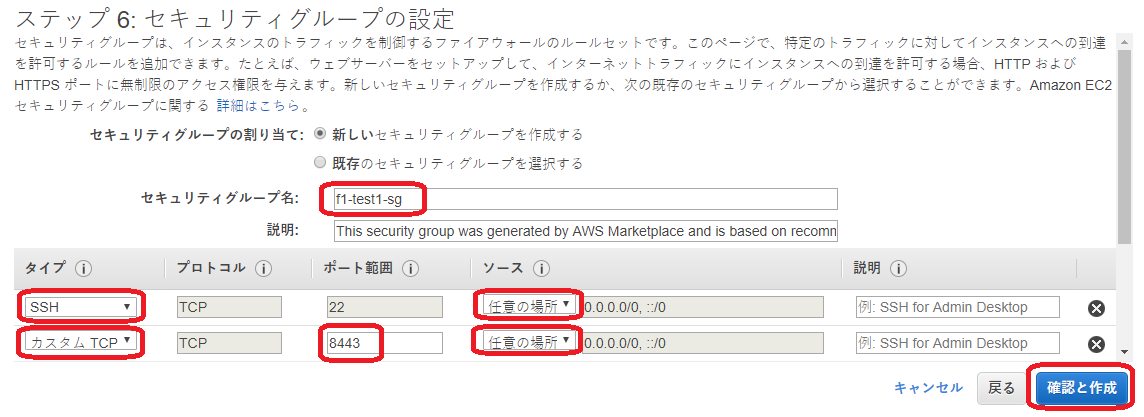Screen dimensions: 1144x417
Task: Click the 戻る button
Action: coord(1002,388)
